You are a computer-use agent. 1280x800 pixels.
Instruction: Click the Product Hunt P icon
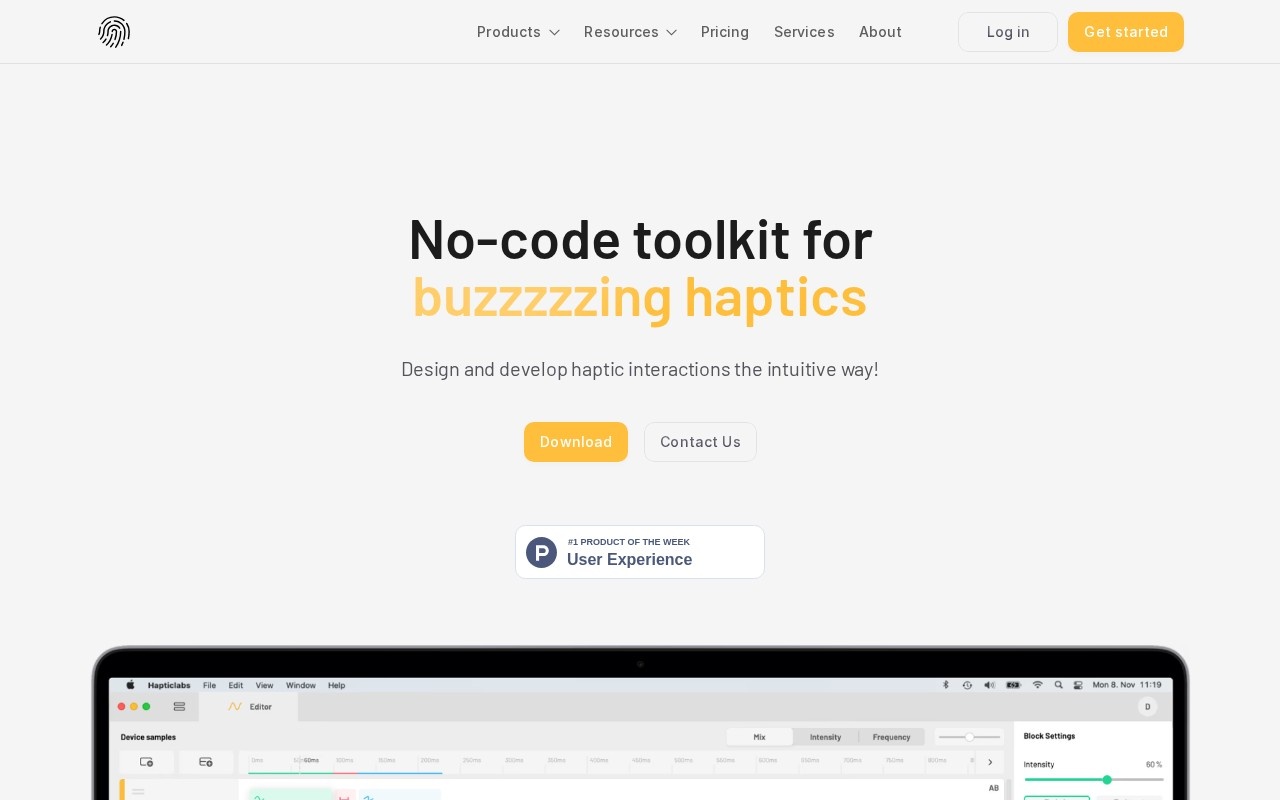click(x=541, y=552)
